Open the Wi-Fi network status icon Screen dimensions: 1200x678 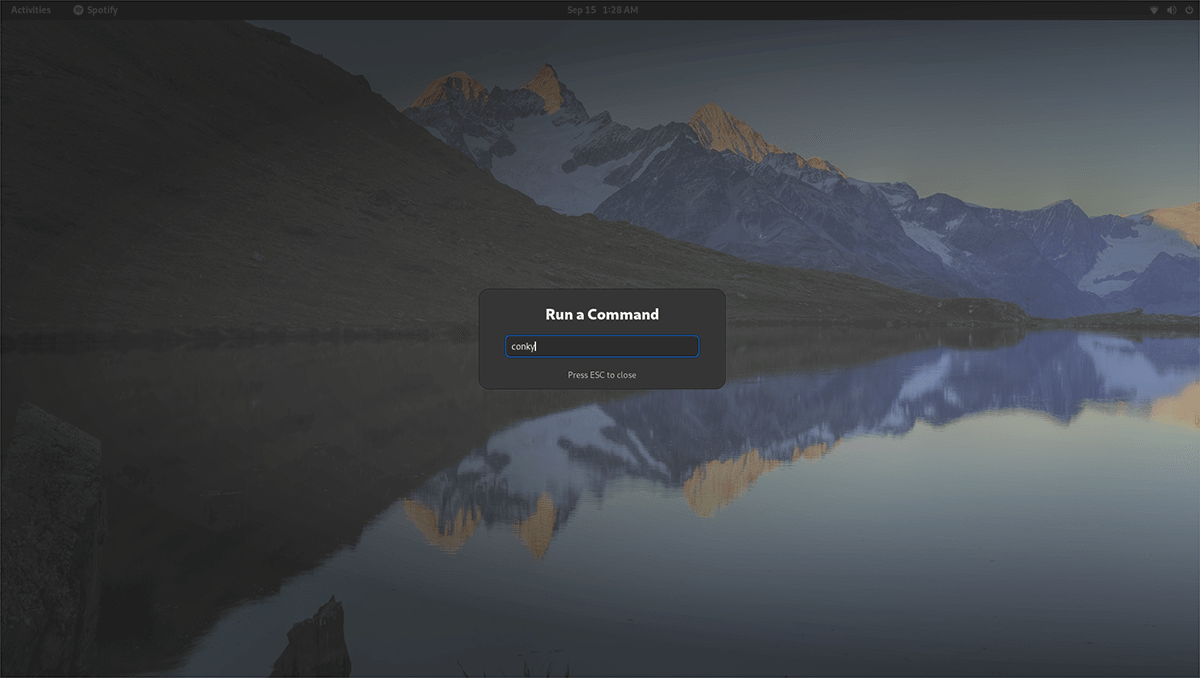(x=1153, y=10)
